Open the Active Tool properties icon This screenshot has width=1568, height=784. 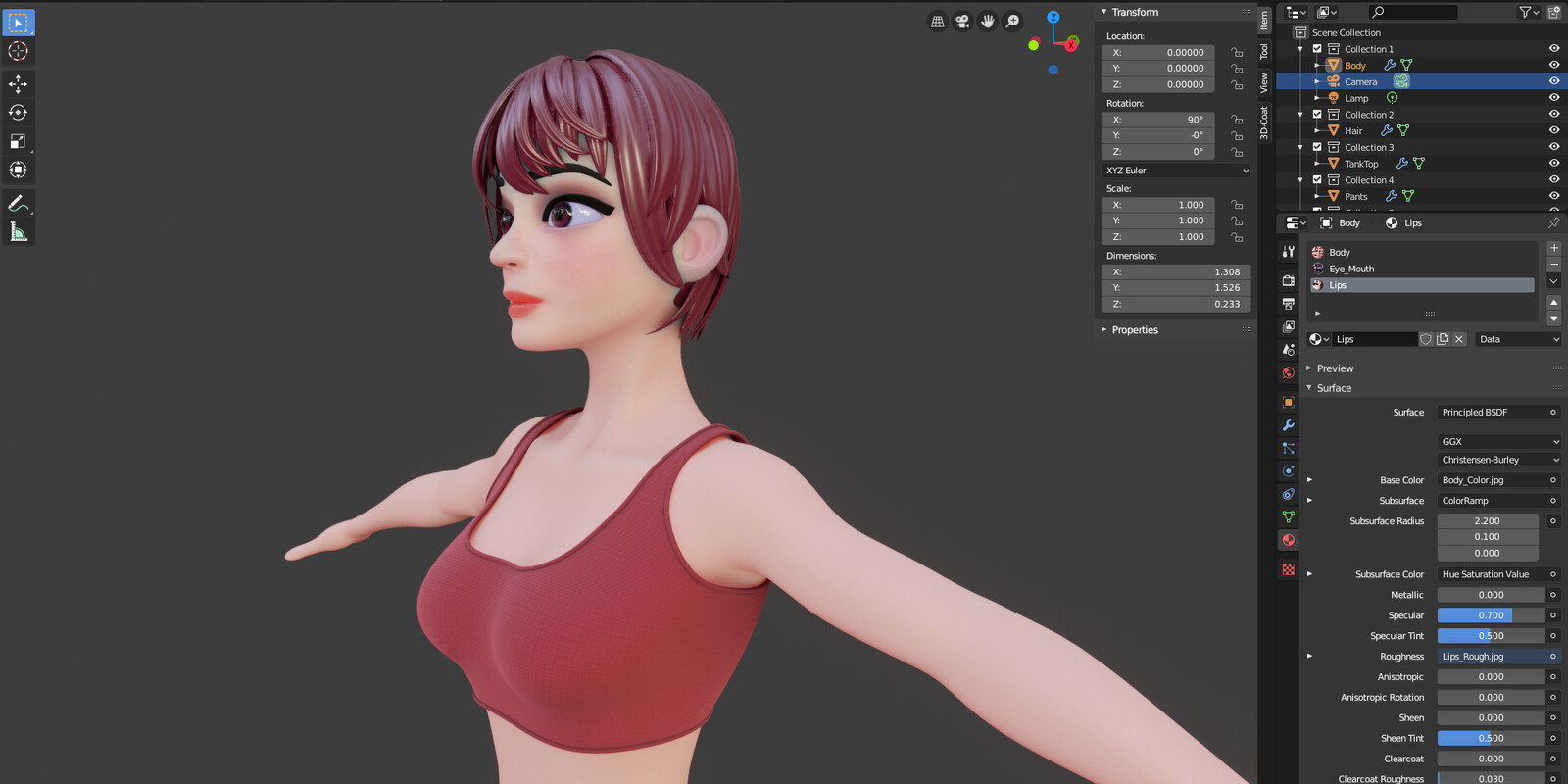coord(1289,252)
